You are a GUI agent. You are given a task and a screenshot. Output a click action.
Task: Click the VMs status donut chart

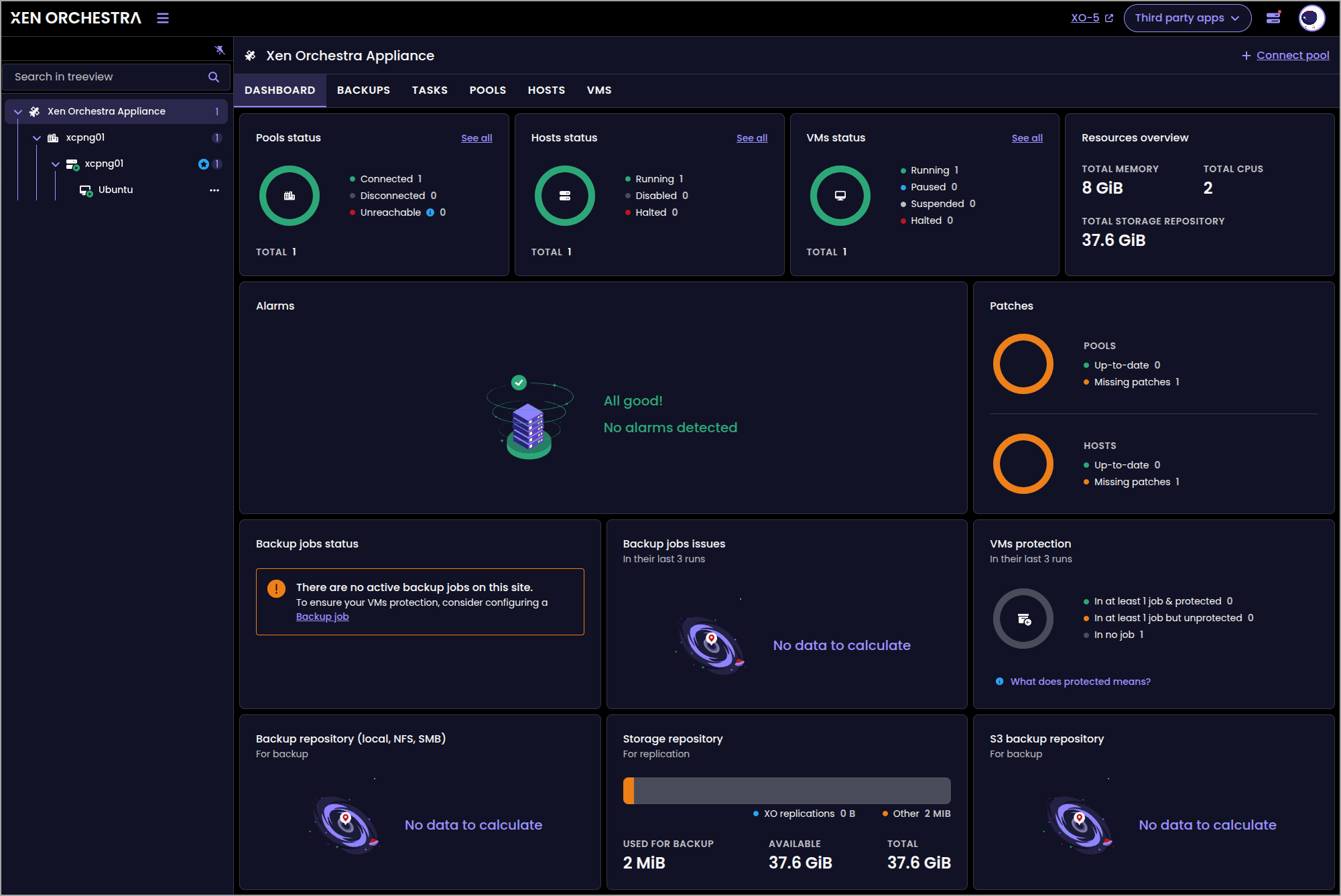pos(840,196)
